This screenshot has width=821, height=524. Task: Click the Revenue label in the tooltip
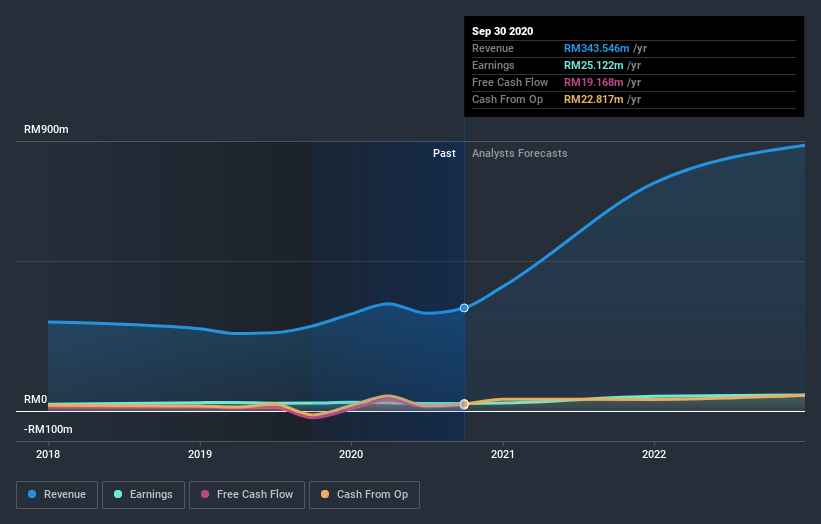493,48
